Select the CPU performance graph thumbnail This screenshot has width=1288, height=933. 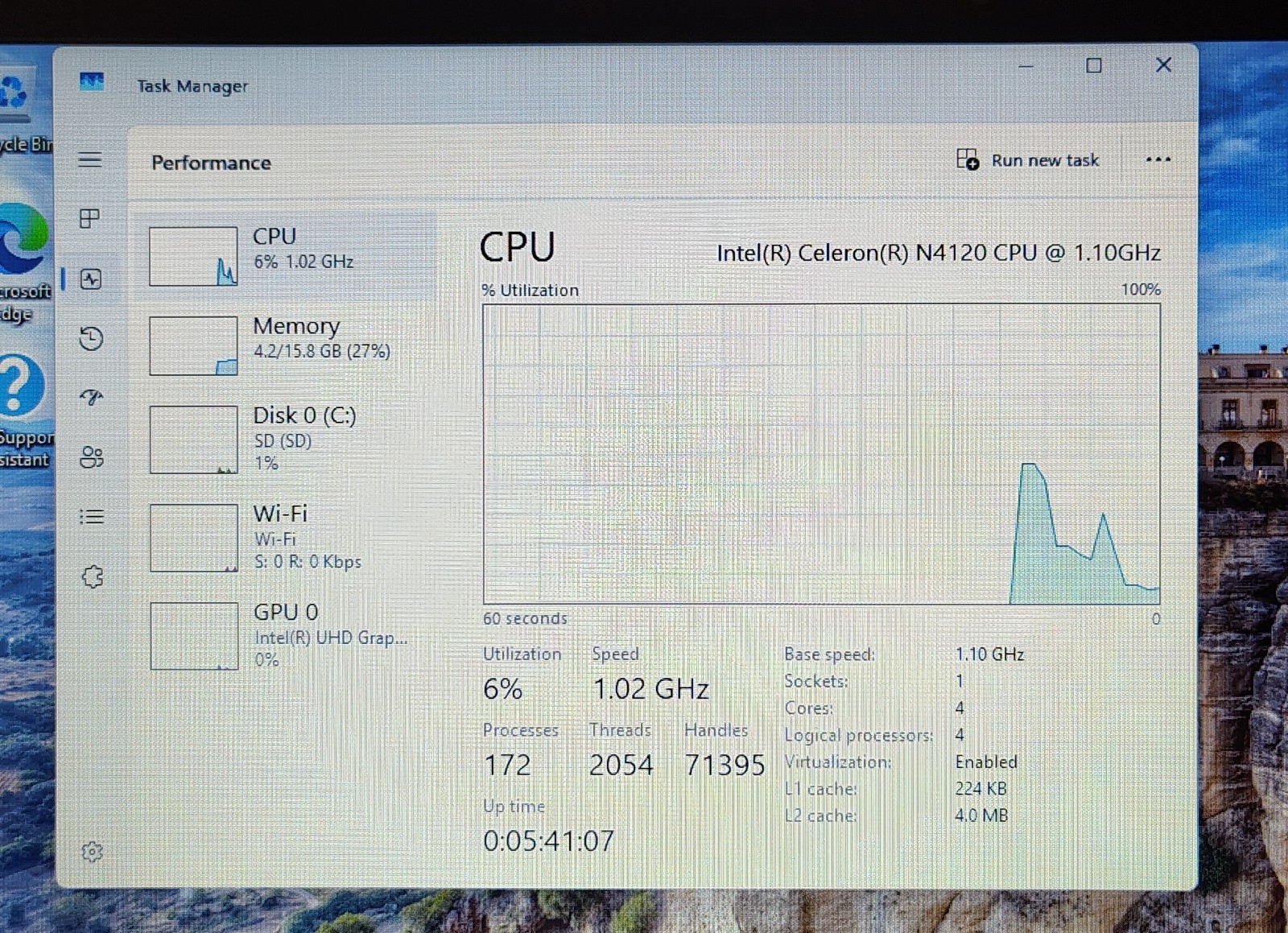click(x=193, y=256)
